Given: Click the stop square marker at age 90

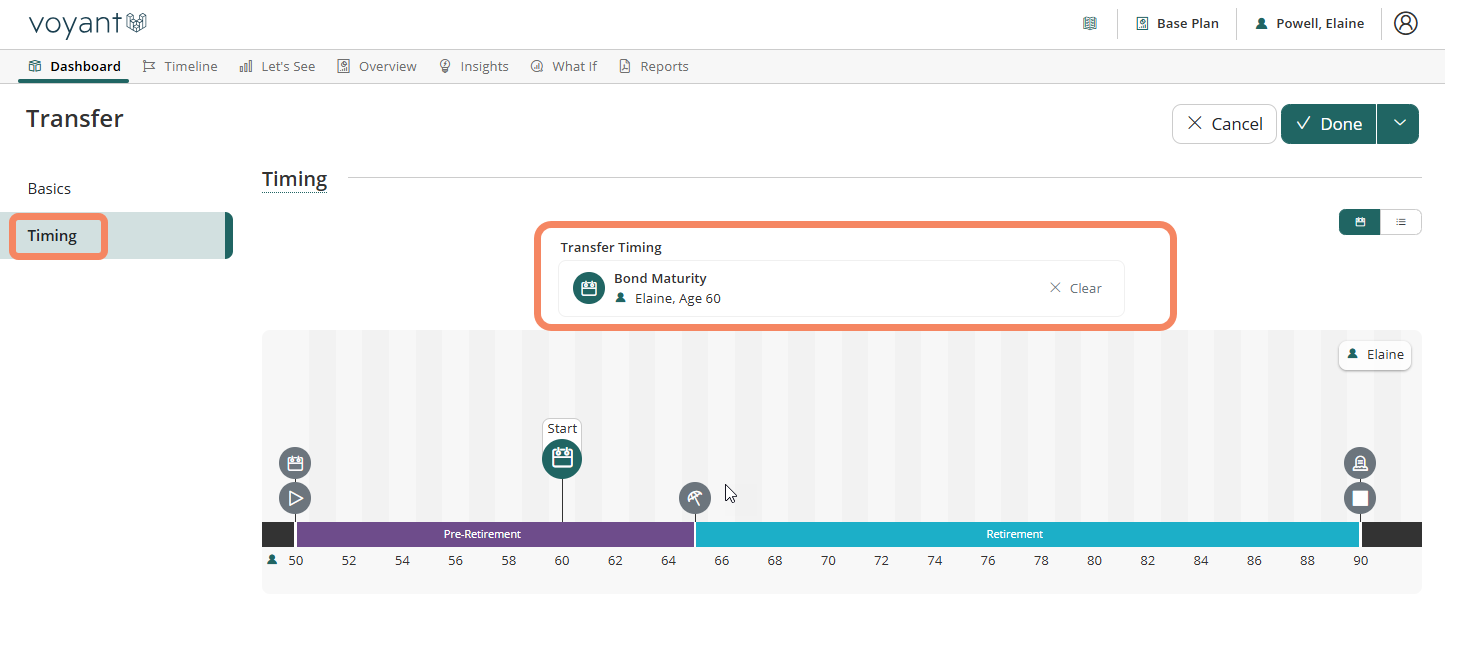Looking at the screenshot, I should coord(1360,497).
